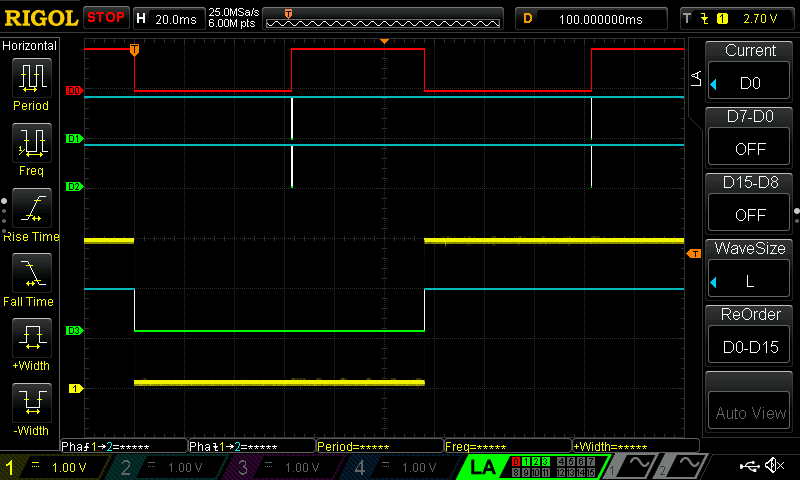Select the Freq measurement icon
The image size is (800, 480).
31,144
